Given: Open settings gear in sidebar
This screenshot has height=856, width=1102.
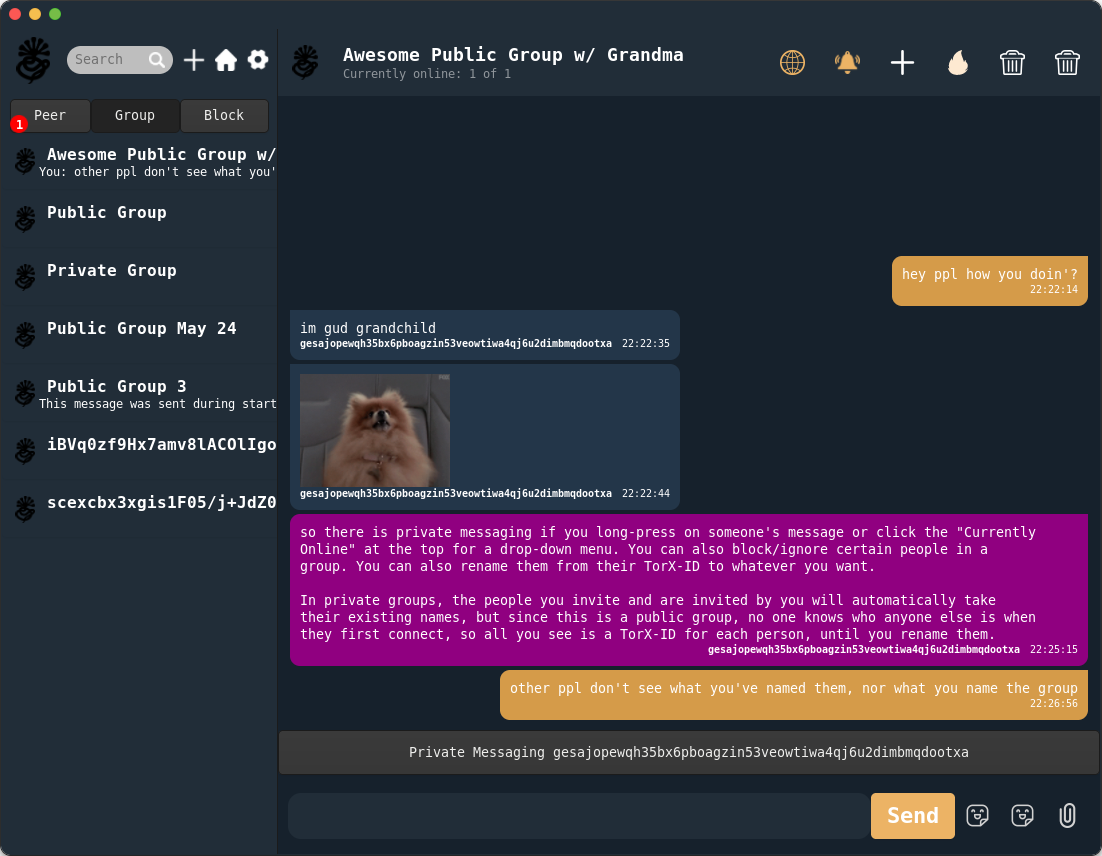Looking at the screenshot, I should point(258,60).
